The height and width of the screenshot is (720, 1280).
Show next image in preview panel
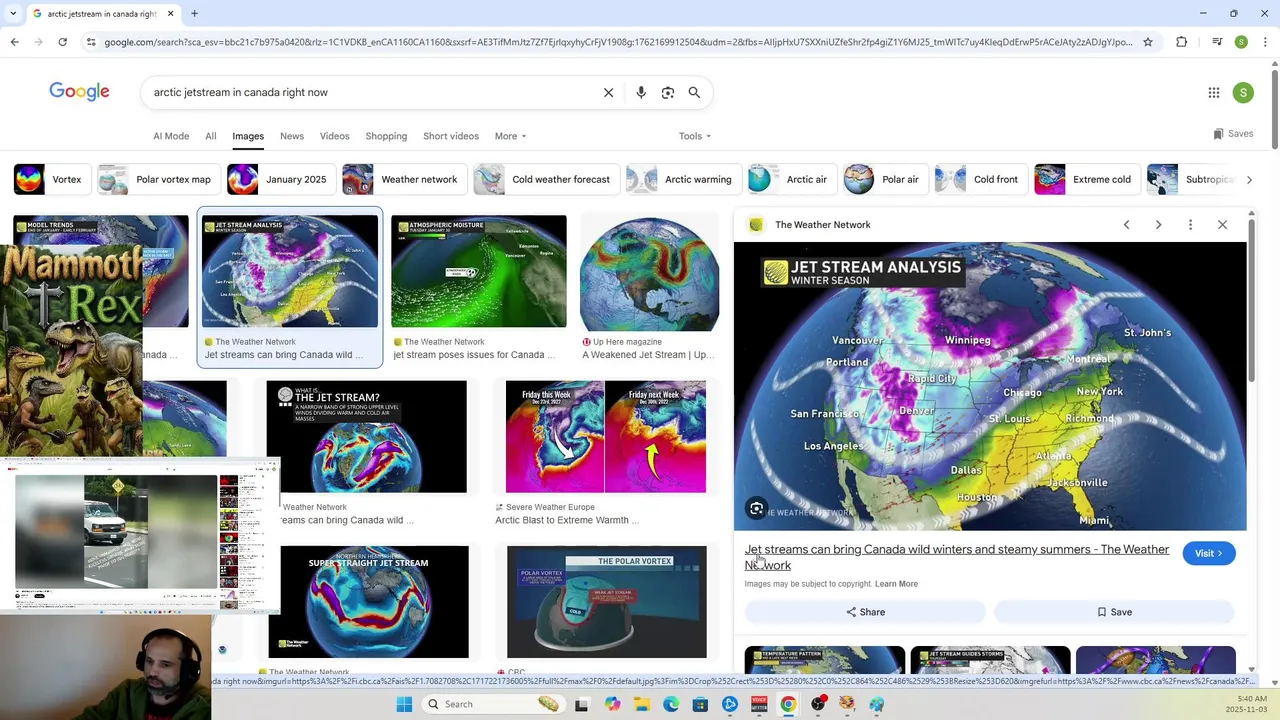[1158, 225]
